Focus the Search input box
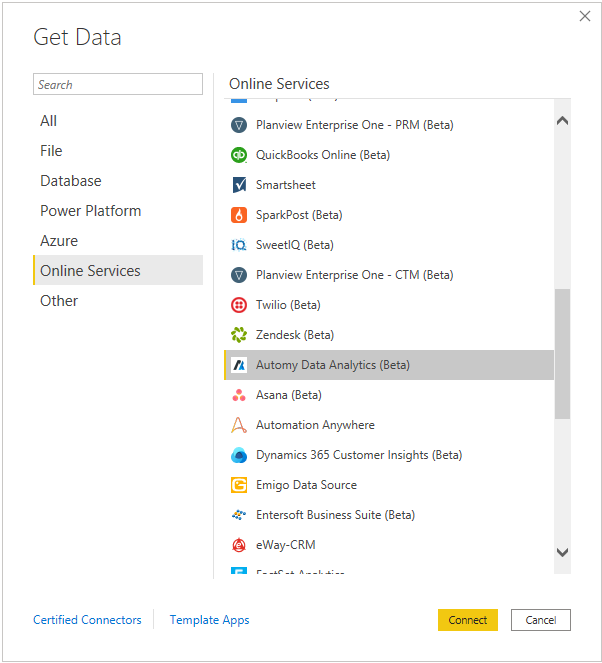 [118, 85]
